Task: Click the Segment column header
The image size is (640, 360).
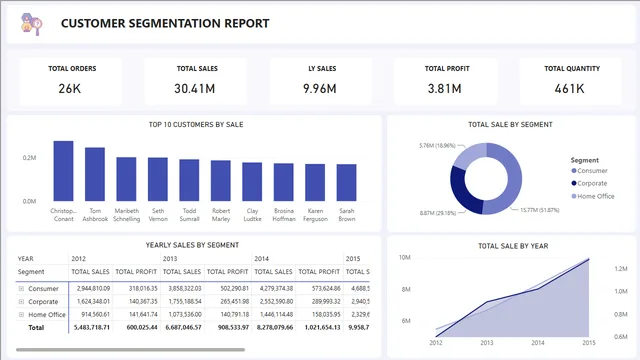Action: click(x=31, y=272)
